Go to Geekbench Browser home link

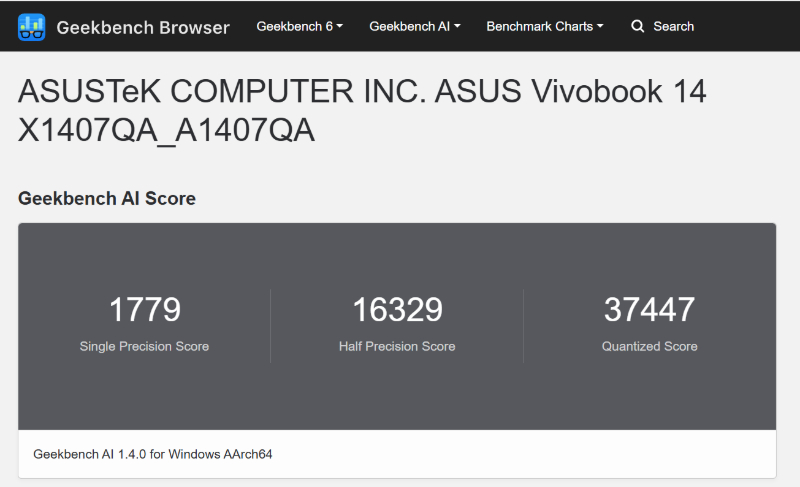[143, 27]
